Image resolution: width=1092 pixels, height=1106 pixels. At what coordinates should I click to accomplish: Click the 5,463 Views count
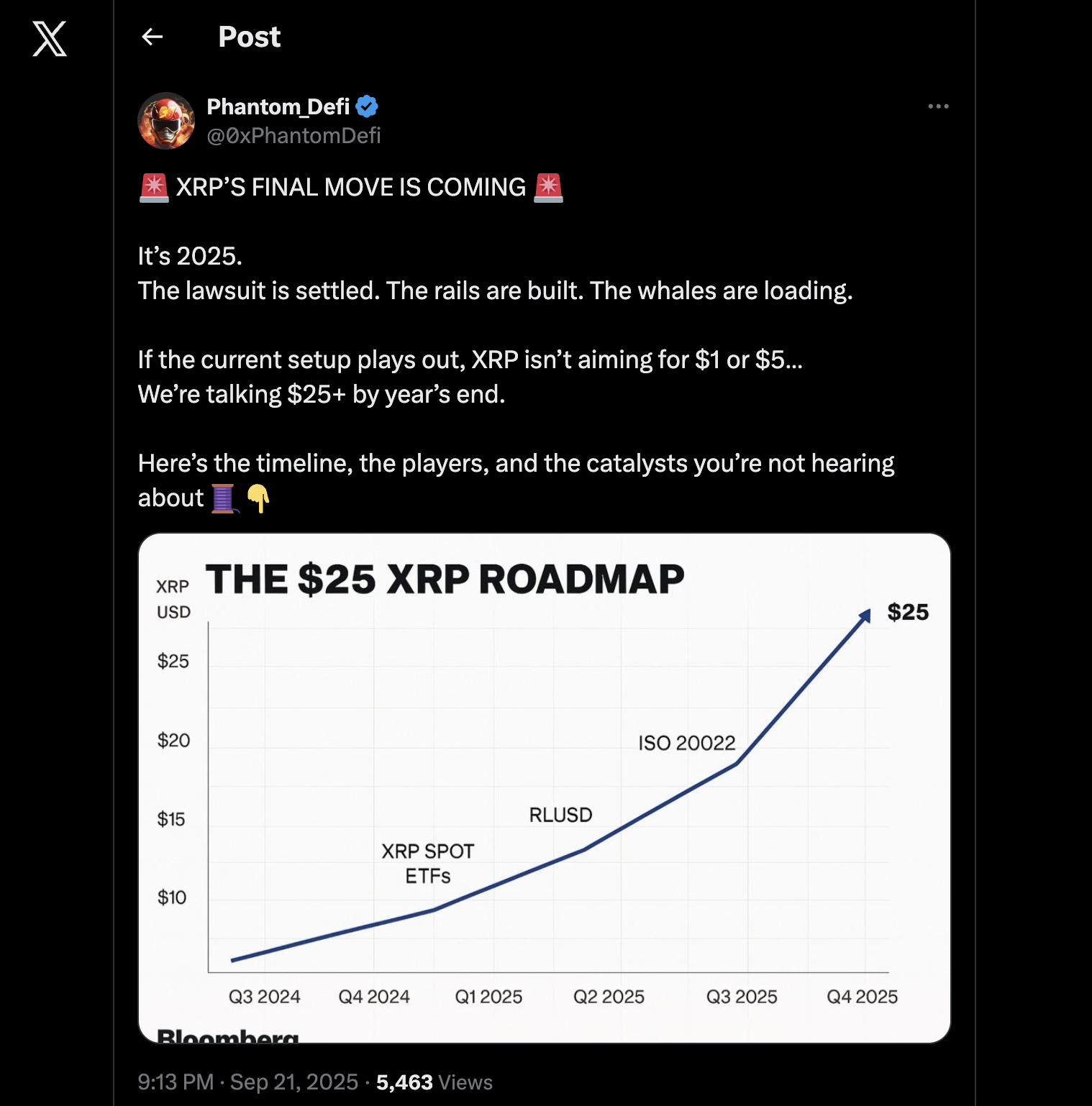(434, 1082)
